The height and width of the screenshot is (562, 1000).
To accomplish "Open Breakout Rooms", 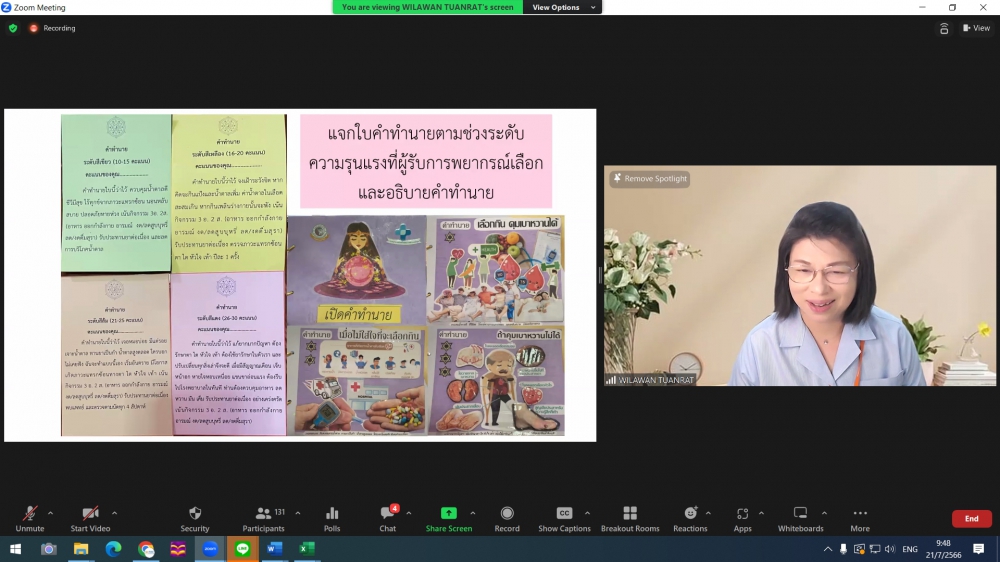I will tap(630, 516).
